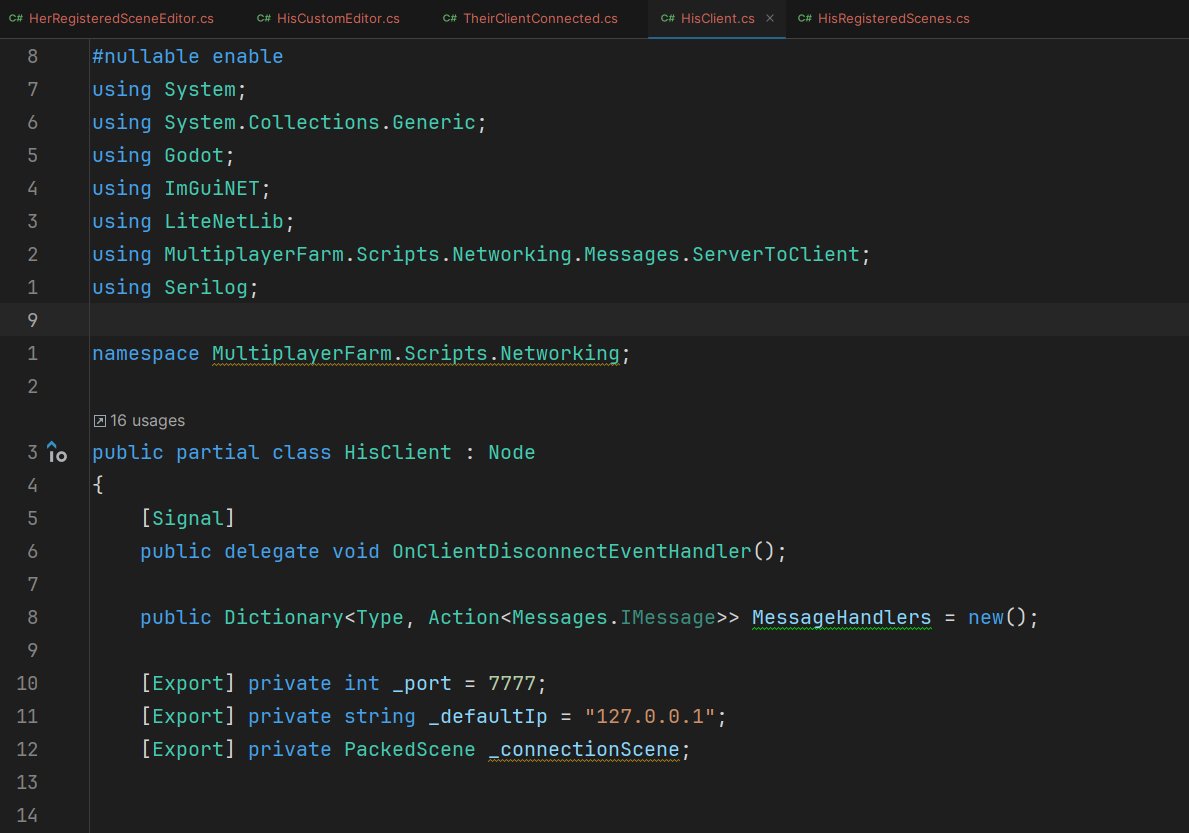This screenshot has height=833, width=1189.
Task: Click the inheritance gutter icon next to HisClient class
Action: 57,453
